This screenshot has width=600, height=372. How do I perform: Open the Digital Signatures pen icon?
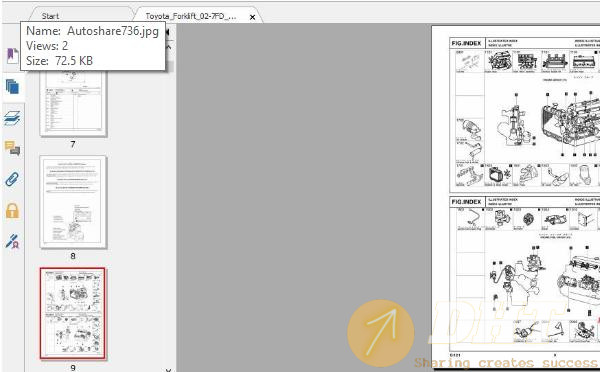tap(12, 241)
